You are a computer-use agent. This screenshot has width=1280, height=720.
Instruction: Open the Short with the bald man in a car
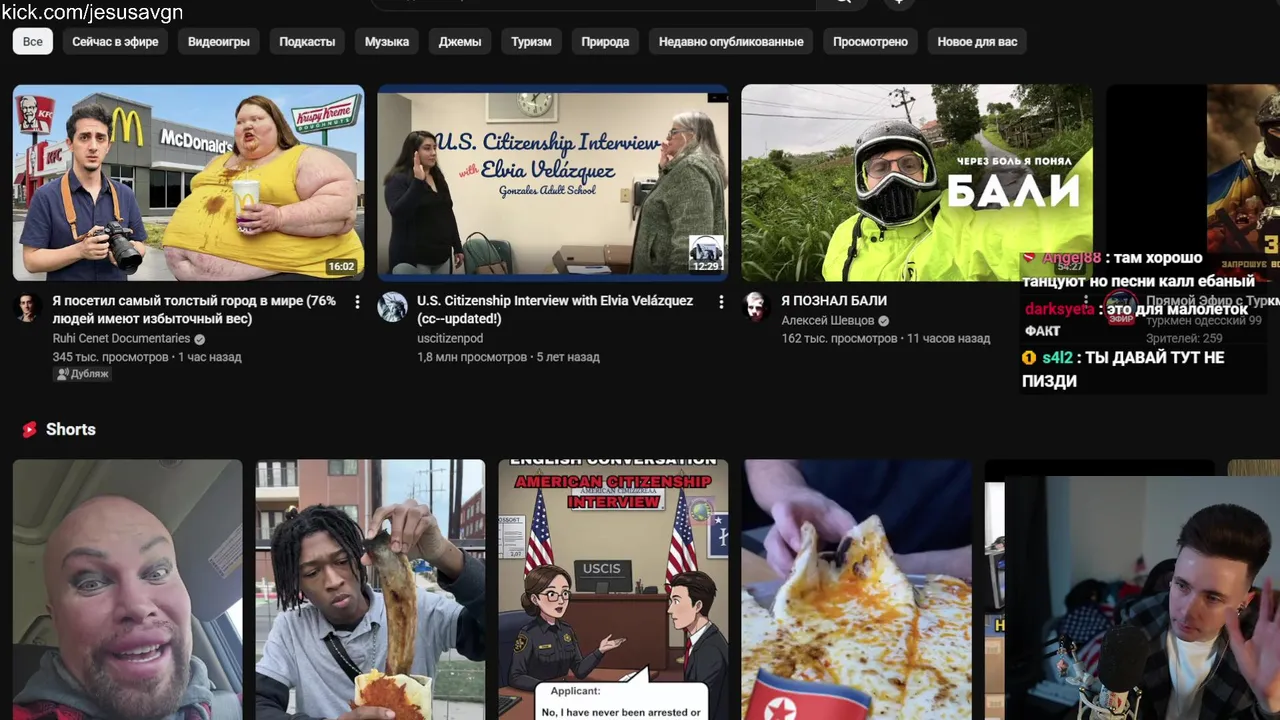coord(127,590)
